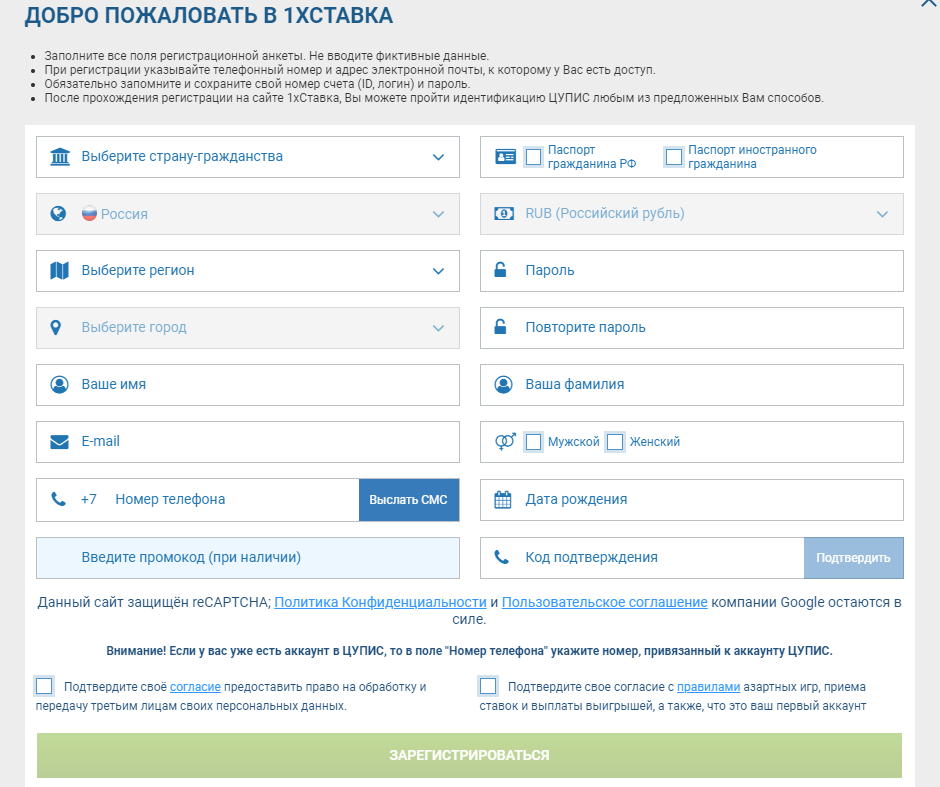Click the gender symbols icon

[x=505, y=441]
